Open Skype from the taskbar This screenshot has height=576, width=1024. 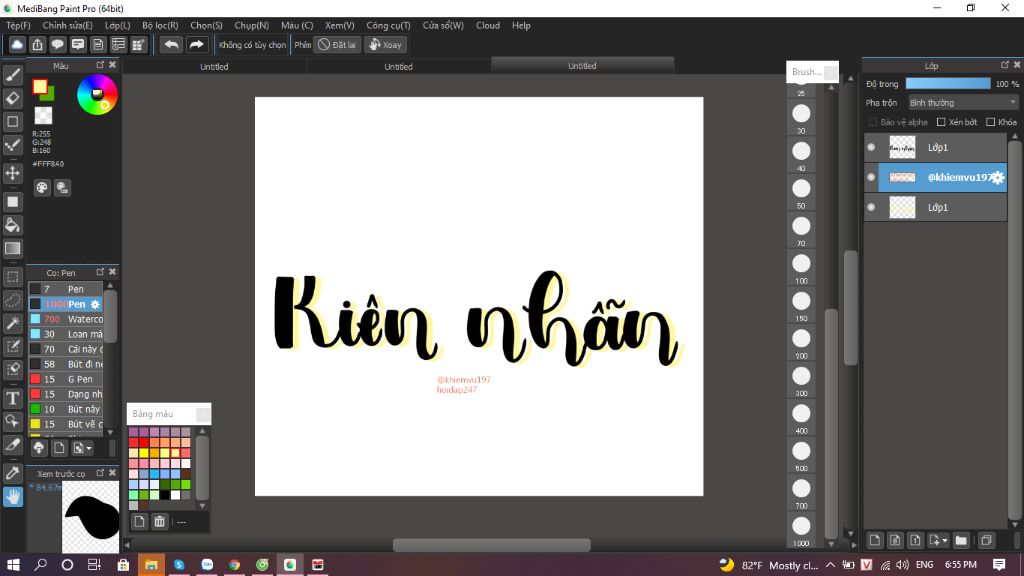179,564
